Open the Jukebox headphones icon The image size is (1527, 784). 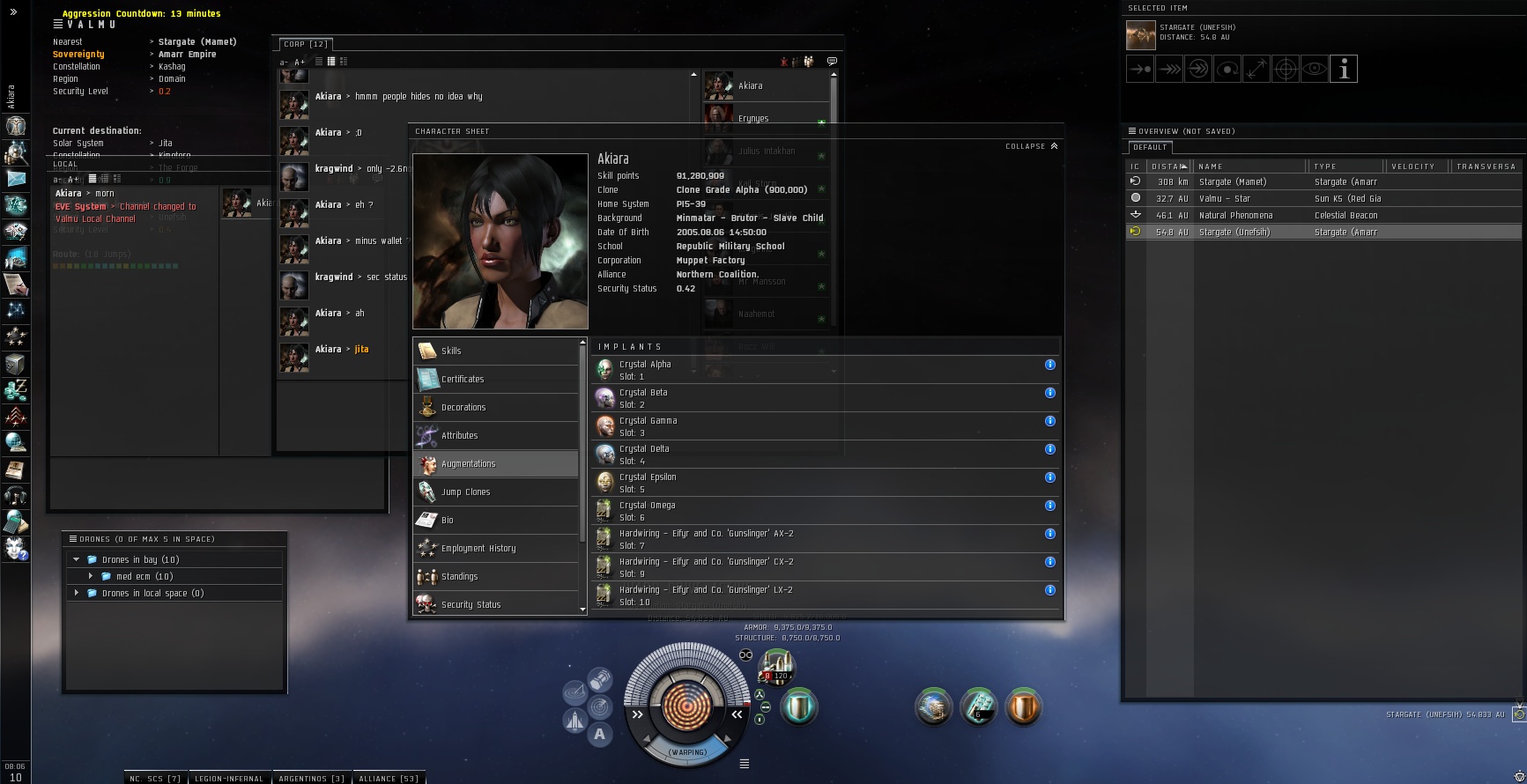pos(16,495)
